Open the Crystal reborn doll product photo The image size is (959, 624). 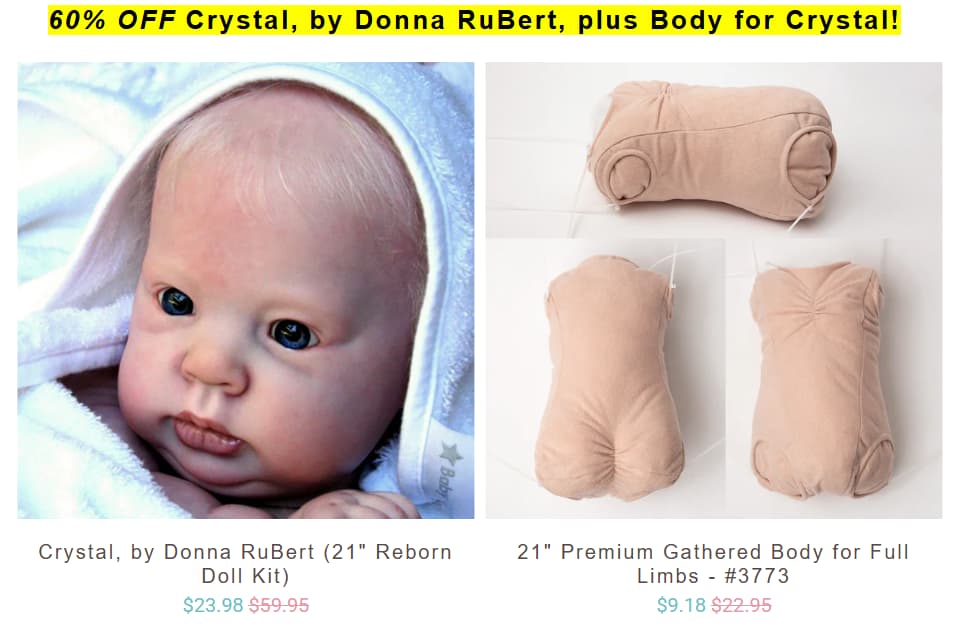pos(245,290)
